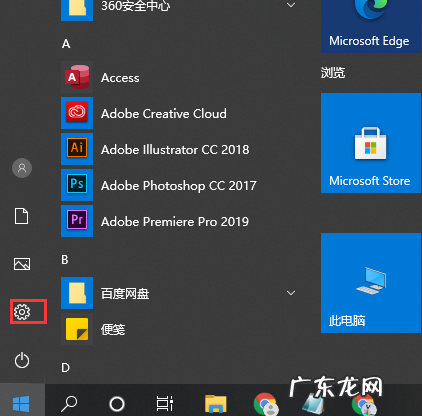The image size is (422, 416).
Task: Open Premiere Pro via Pr icon
Action: [77, 221]
